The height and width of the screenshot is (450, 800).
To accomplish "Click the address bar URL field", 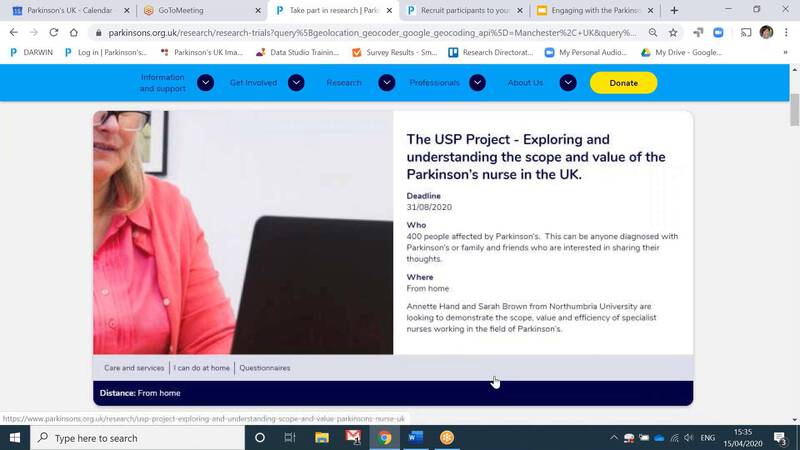I will click(x=372, y=33).
